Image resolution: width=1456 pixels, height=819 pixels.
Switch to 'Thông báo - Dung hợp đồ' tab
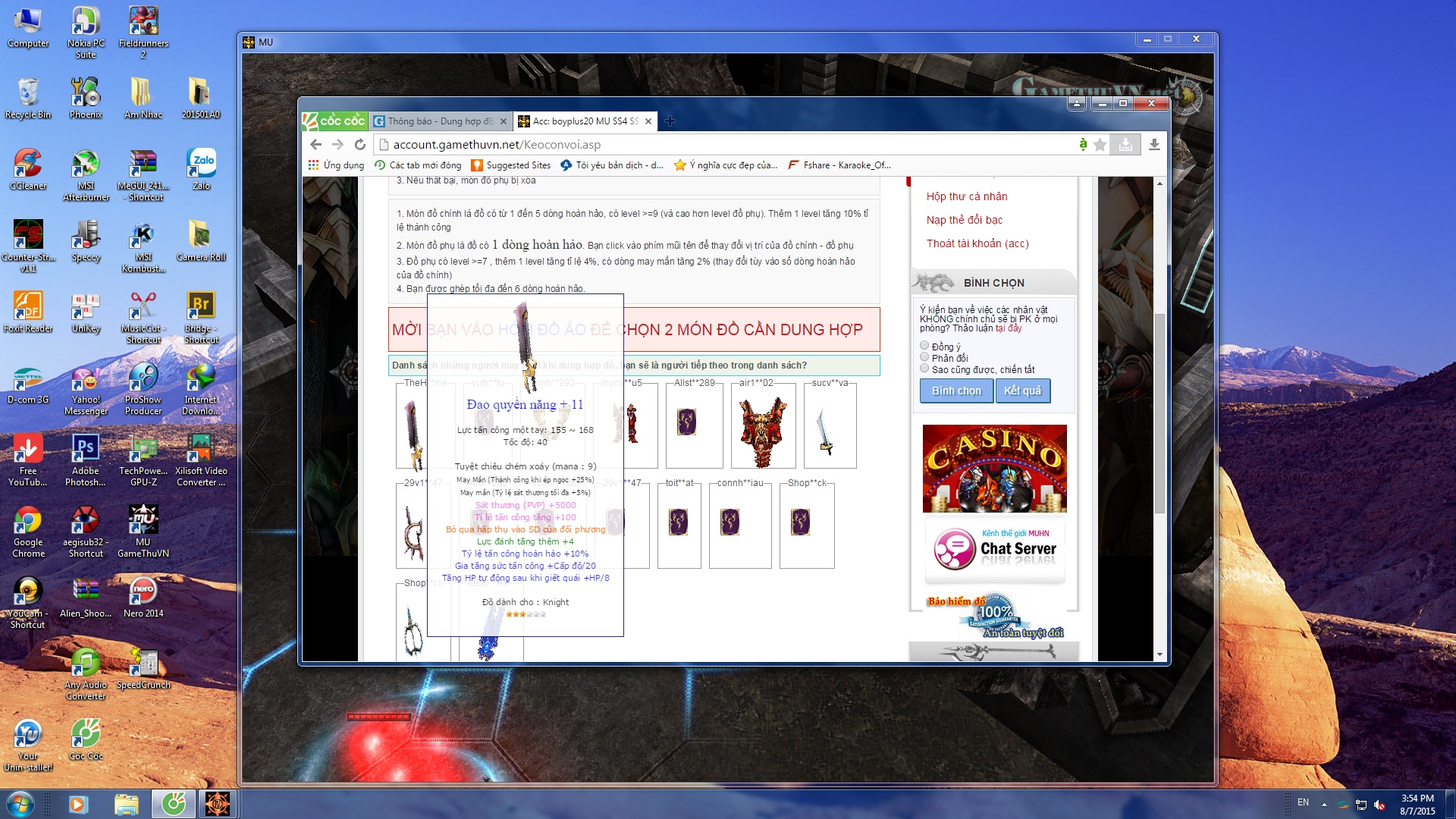coord(440,121)
